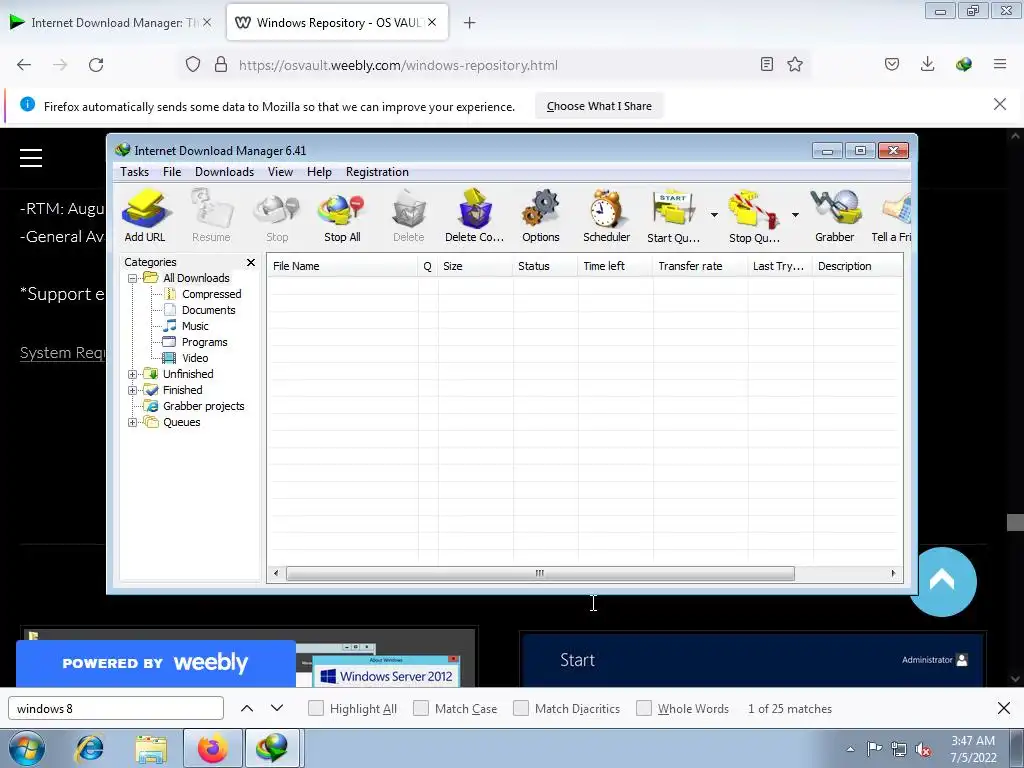The image size is (1024, 768).
Task: Click the Delete toolbar icon
Action: 409,216
